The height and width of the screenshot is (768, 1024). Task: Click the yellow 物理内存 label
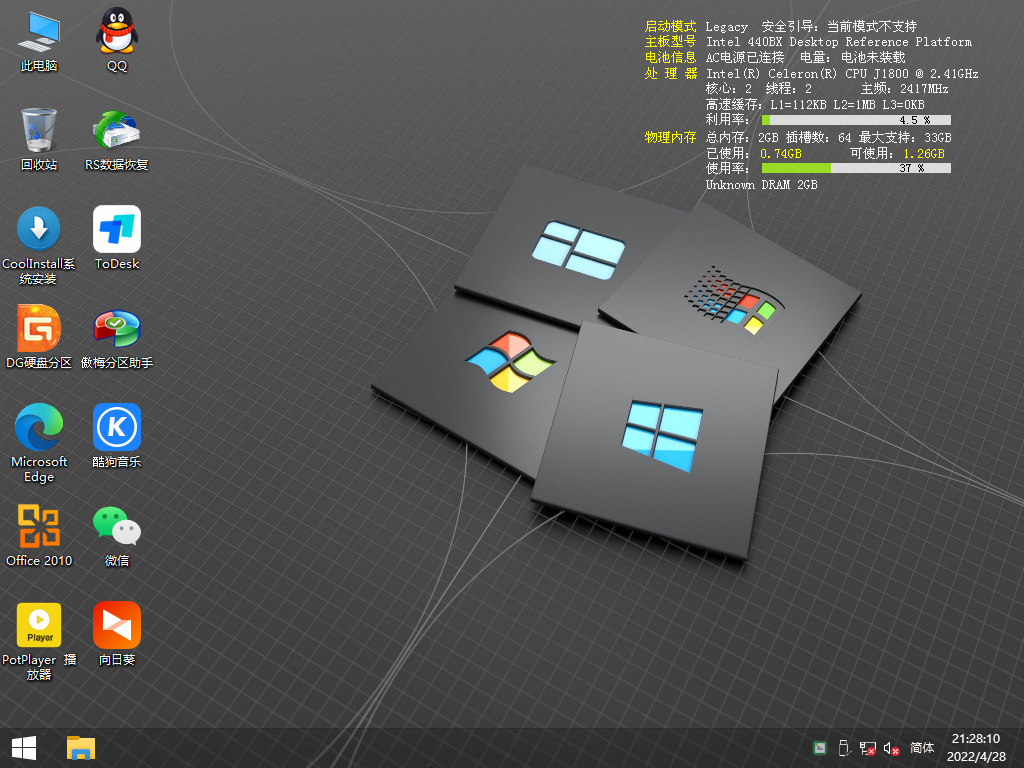pos(670,138)
